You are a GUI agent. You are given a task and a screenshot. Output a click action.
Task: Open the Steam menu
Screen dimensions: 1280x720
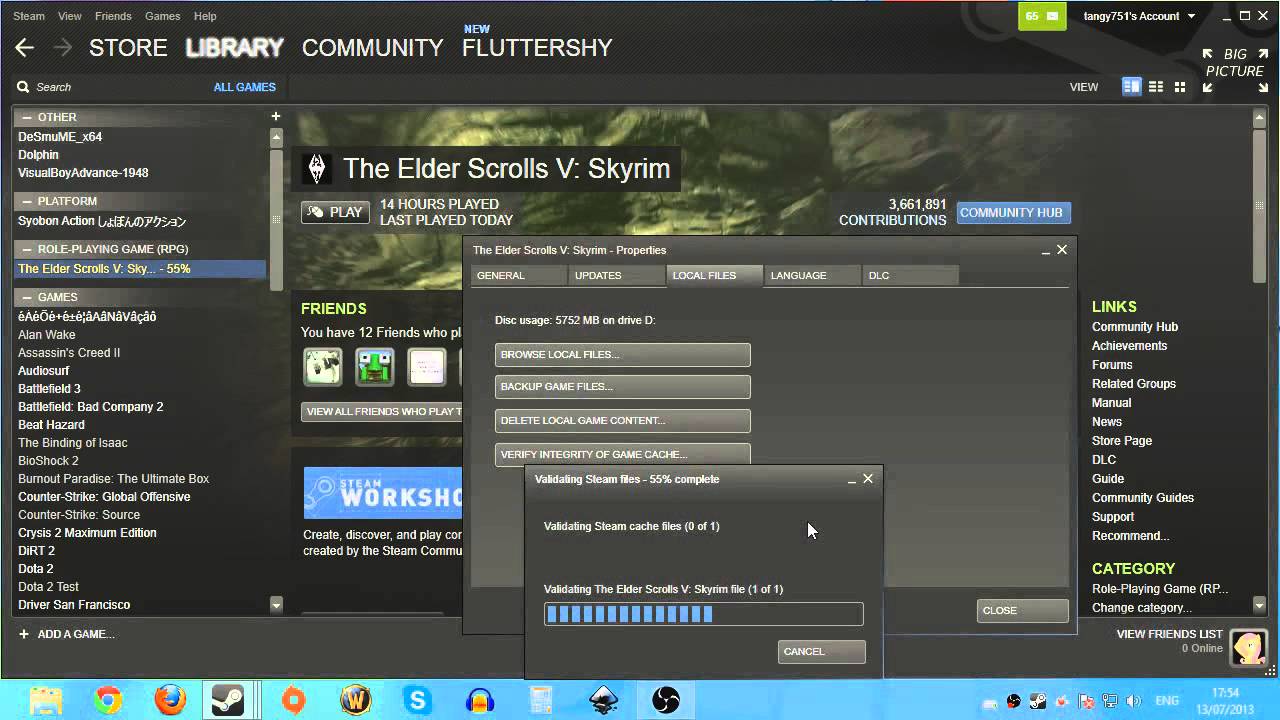pos(29,16)
